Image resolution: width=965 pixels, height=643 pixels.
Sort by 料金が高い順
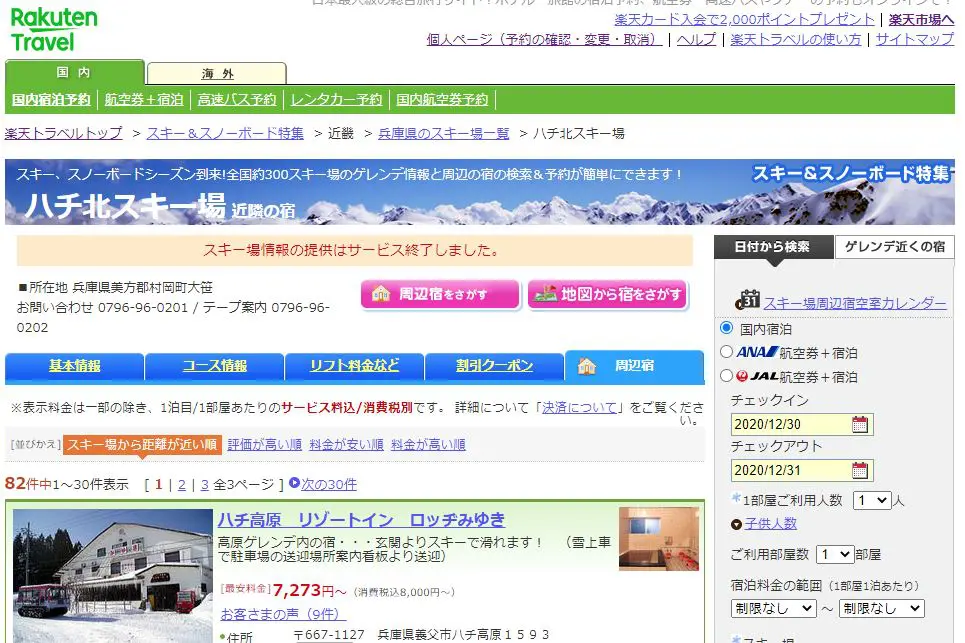[428, 444]
